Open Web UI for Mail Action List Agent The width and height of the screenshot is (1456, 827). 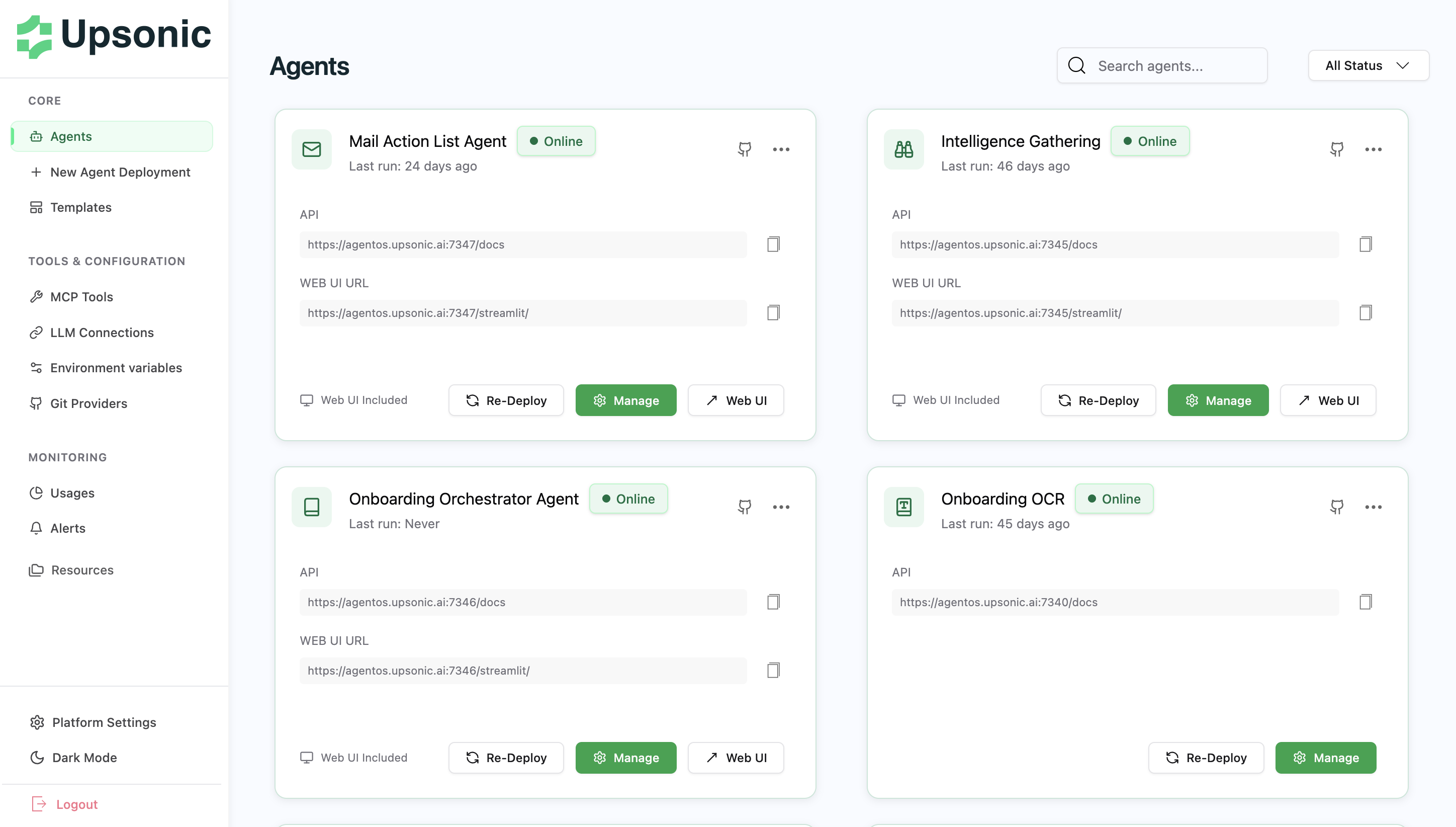736,400
